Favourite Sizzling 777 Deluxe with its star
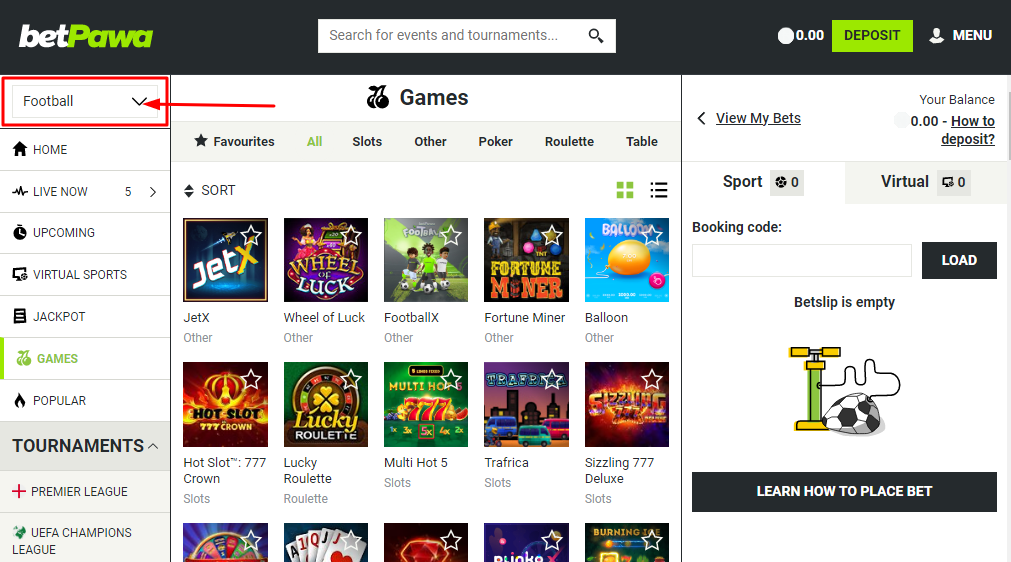 (652, 380)
